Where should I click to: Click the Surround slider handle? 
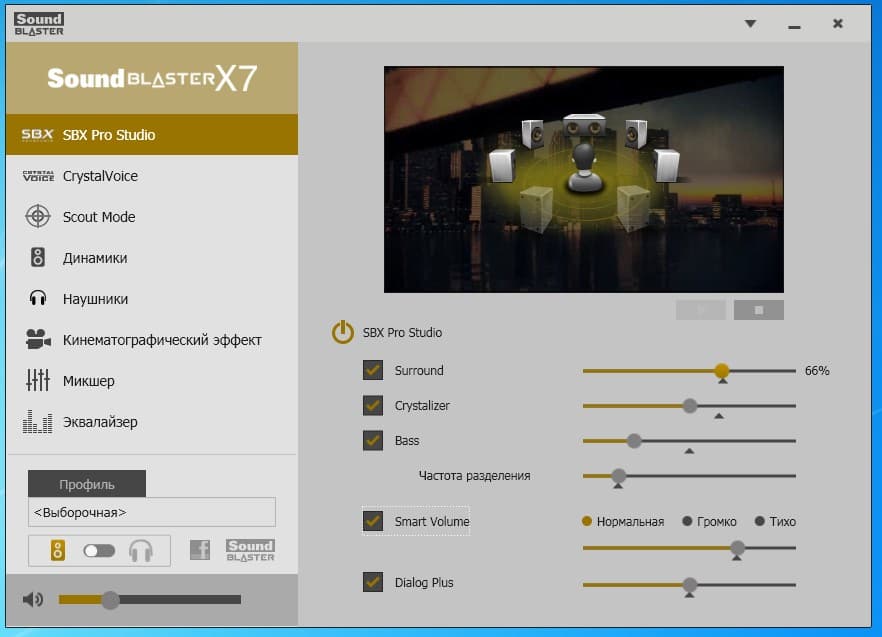click(722, 370)
